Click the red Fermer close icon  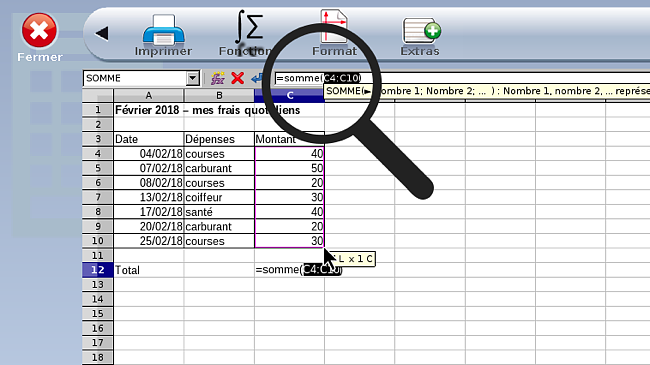(x=39, y=30)
